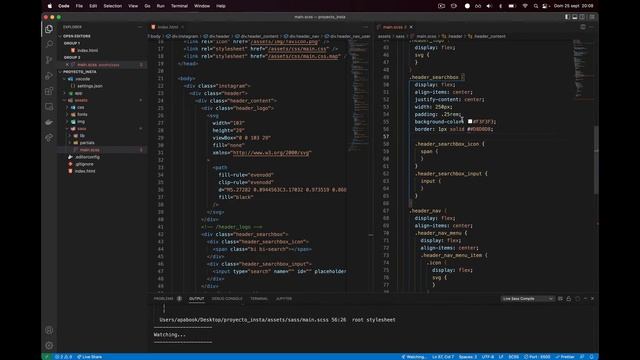Click the clear output icon in panel
Image resolution: width=640 pixels, height=360 pixels.
point(560,299)
